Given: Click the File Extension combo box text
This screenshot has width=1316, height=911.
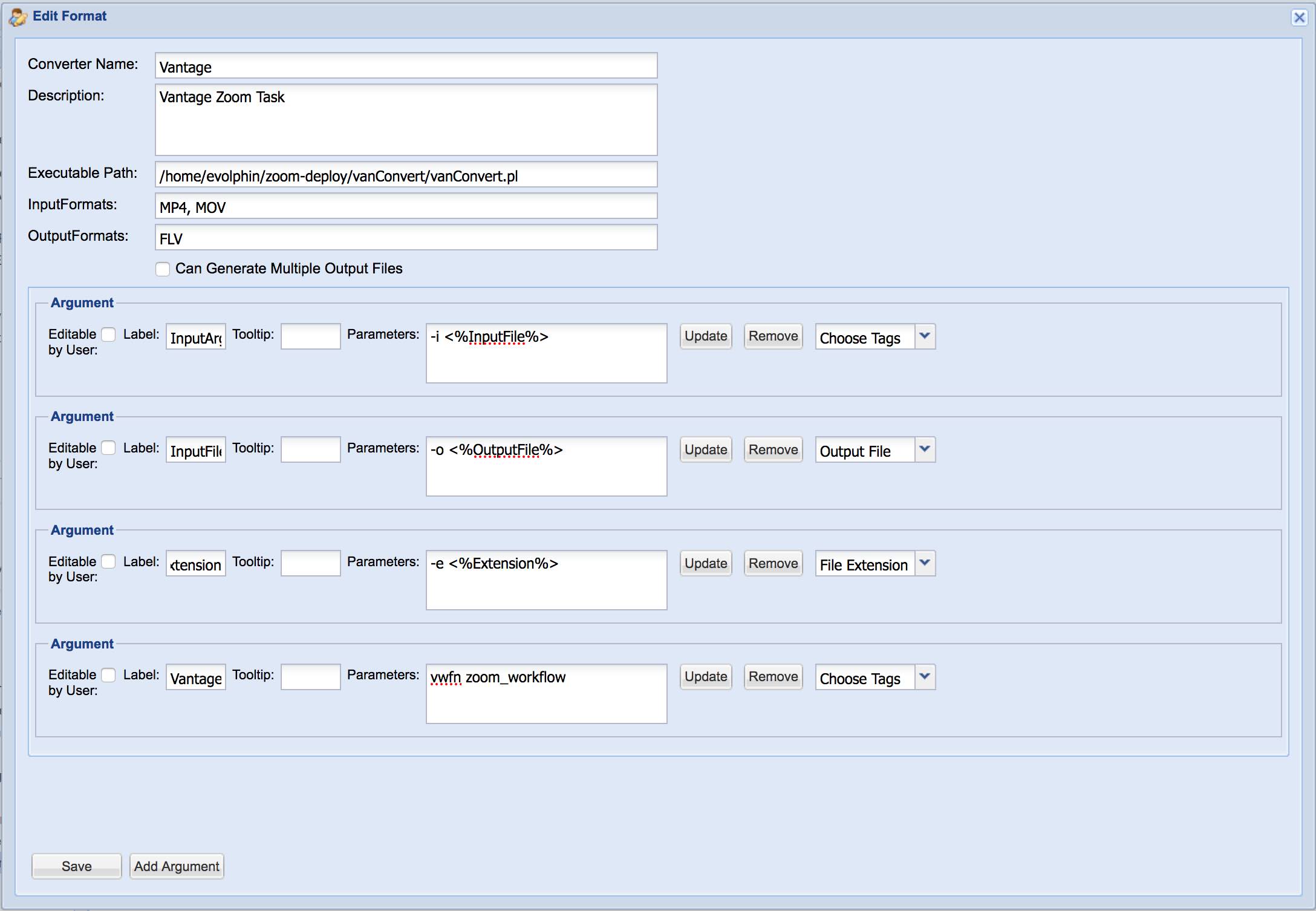Looking at the screenshot, I should coord(865,564).
